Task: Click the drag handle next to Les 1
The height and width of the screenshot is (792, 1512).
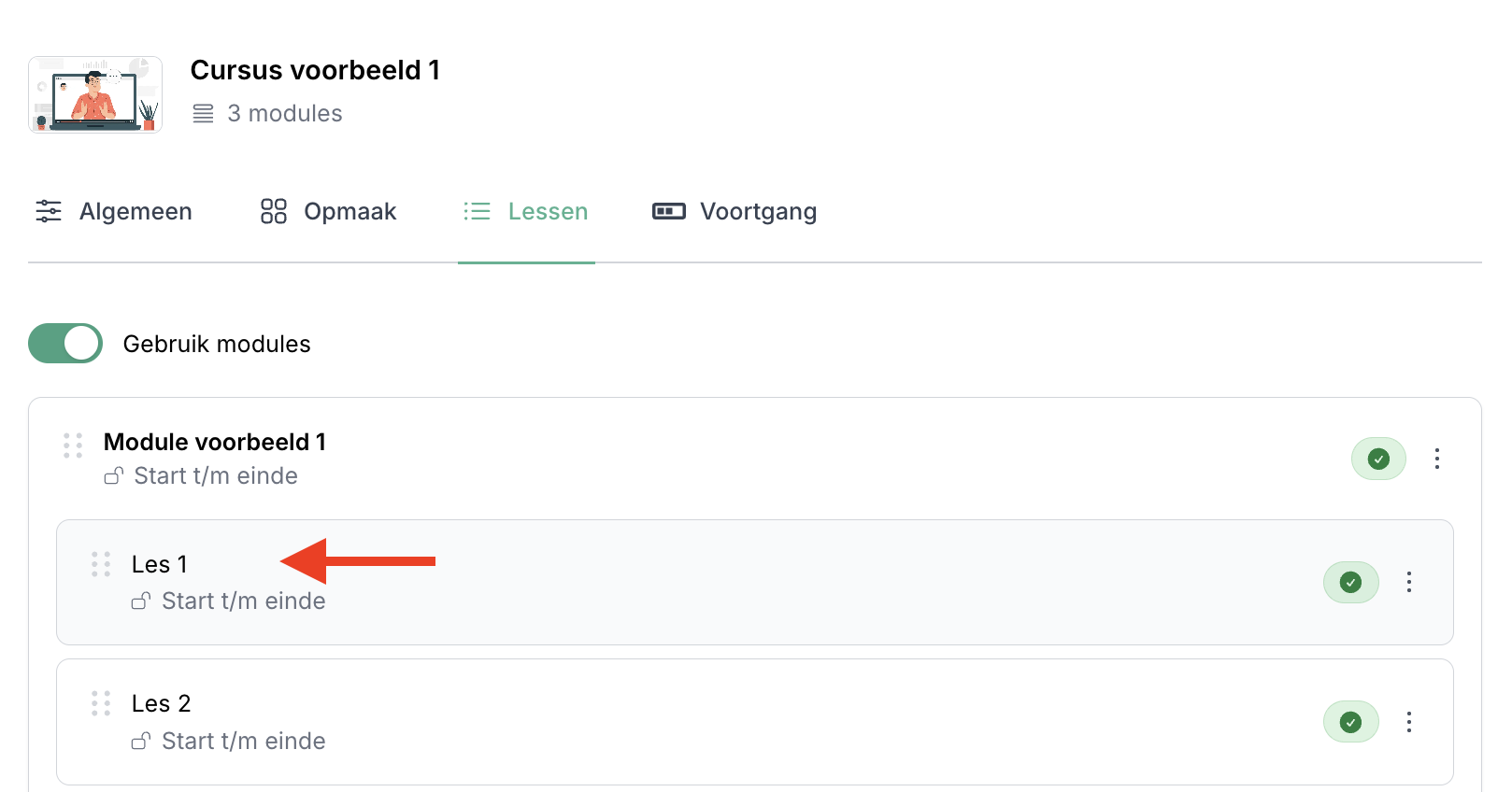Action: 101,564
